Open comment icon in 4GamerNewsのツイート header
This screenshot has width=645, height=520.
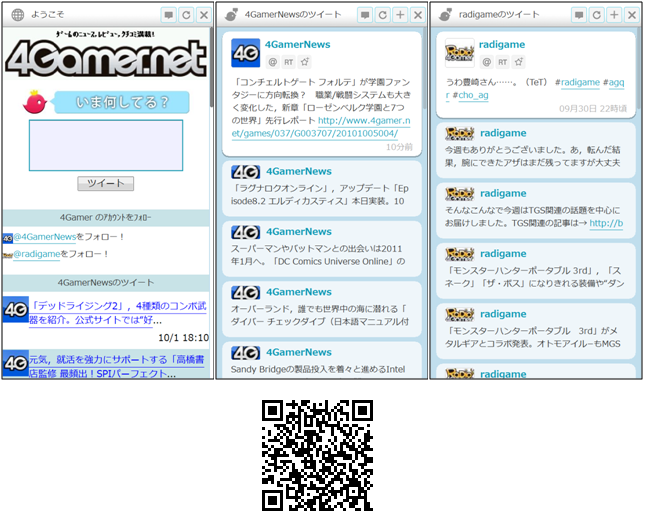365,15
